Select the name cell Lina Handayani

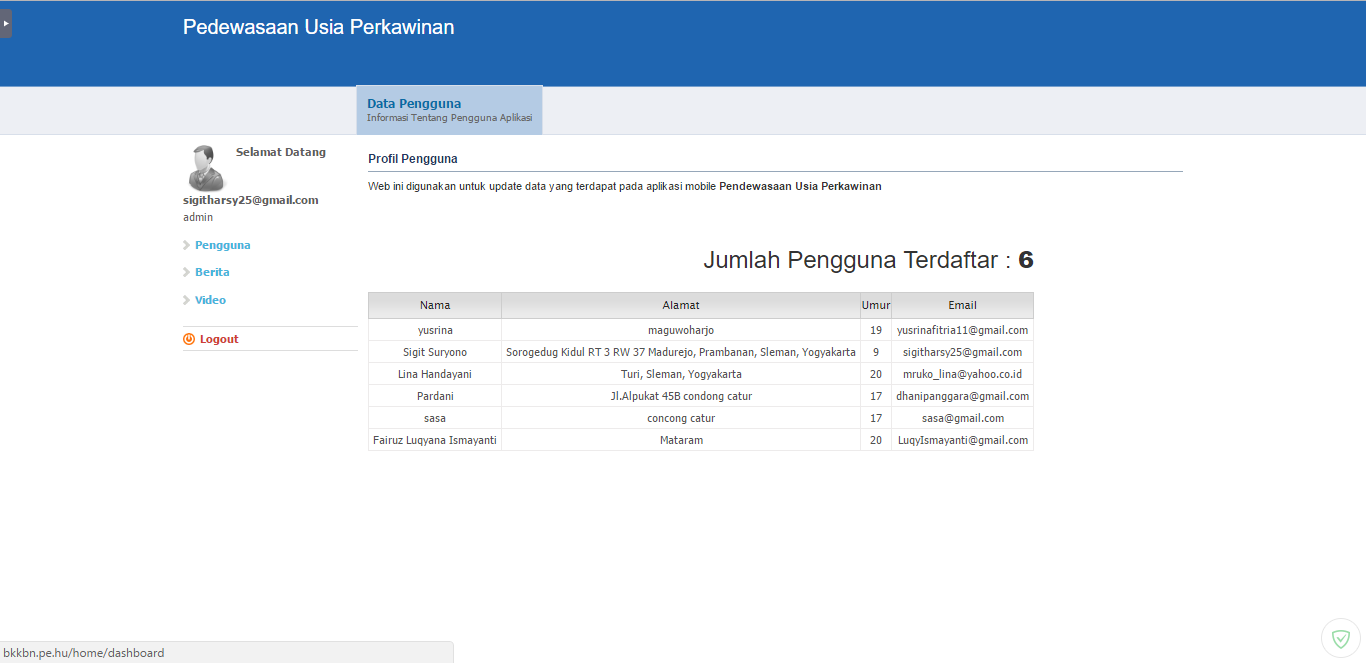[x=435, y=374]
